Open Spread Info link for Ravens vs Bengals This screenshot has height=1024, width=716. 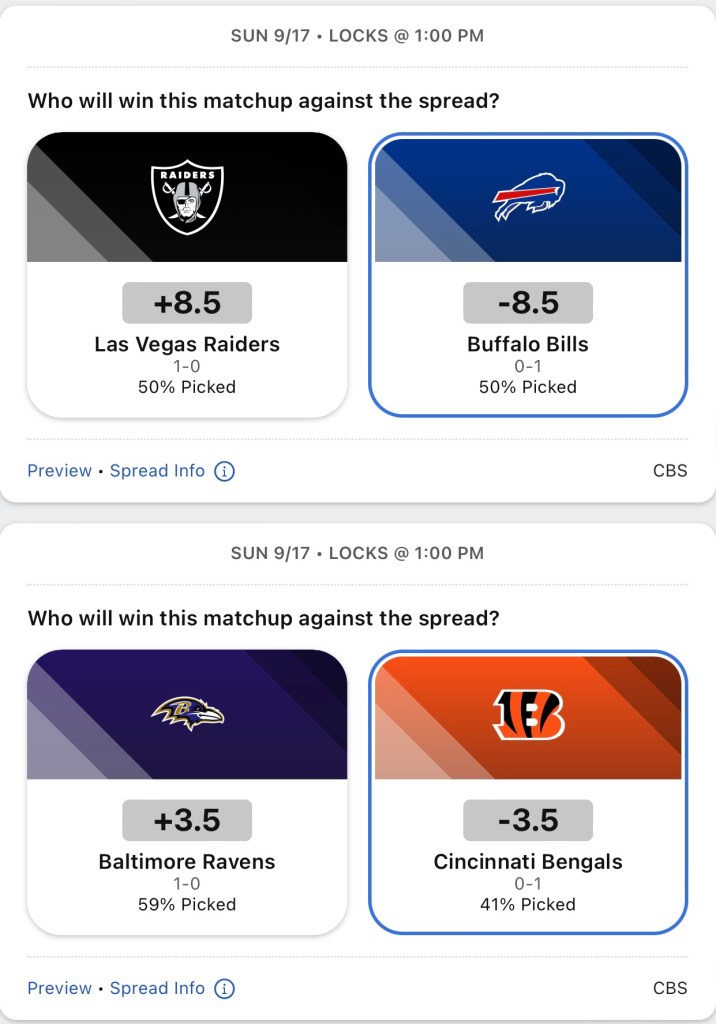click(157, 988)
